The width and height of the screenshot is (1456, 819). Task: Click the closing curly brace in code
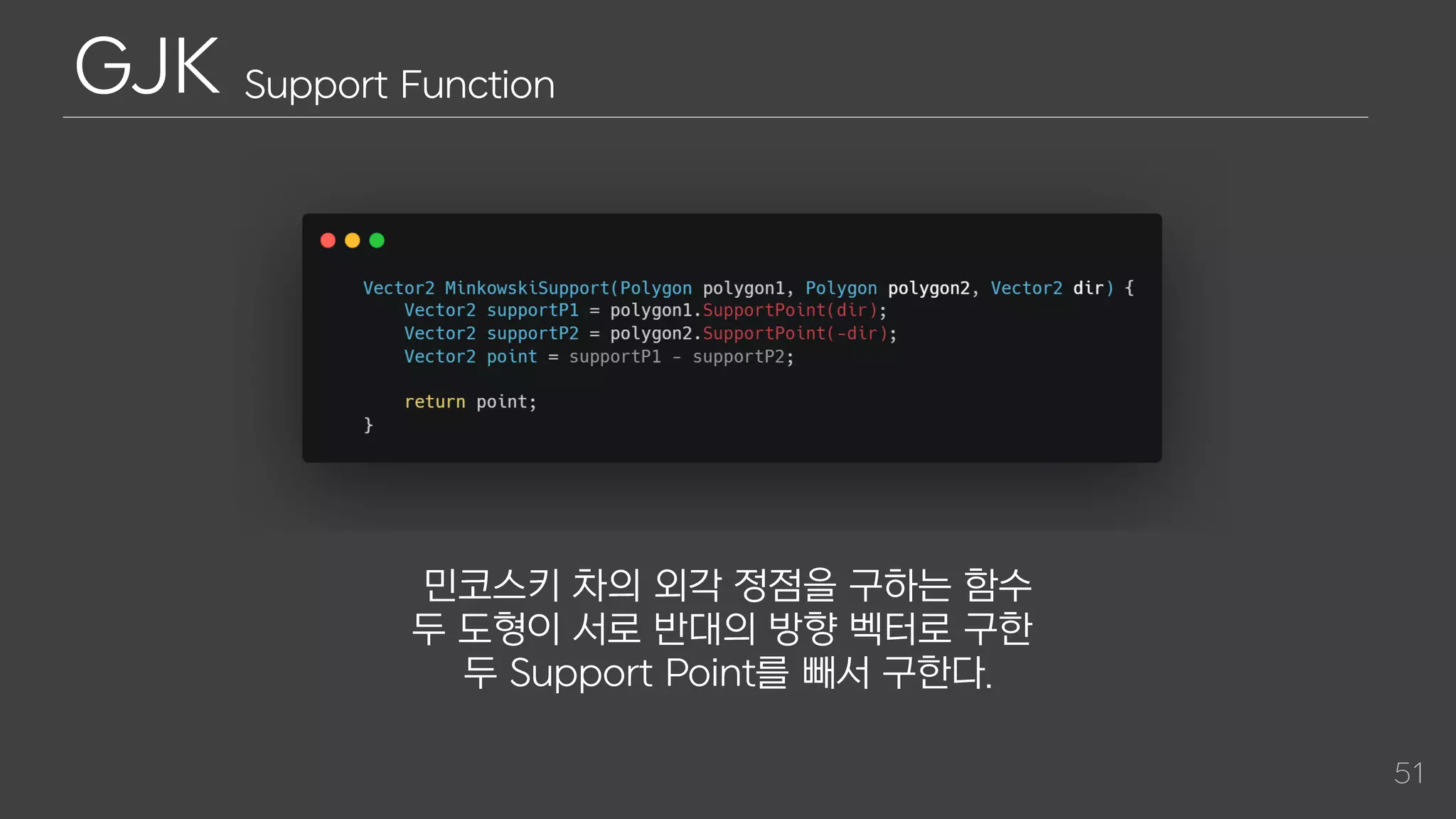368,425
